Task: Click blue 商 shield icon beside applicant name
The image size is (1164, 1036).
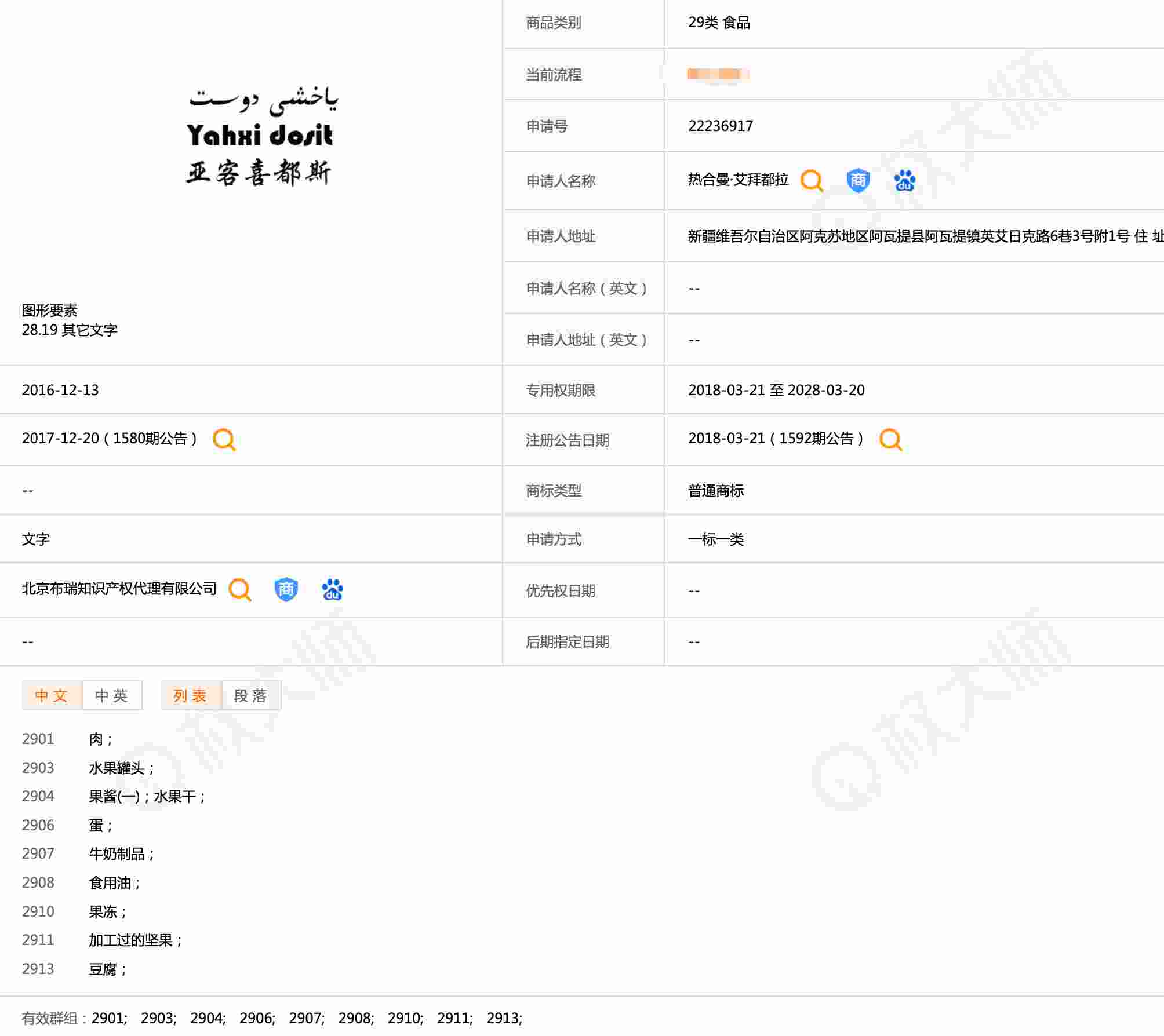Action: click(x=858, y=181)
